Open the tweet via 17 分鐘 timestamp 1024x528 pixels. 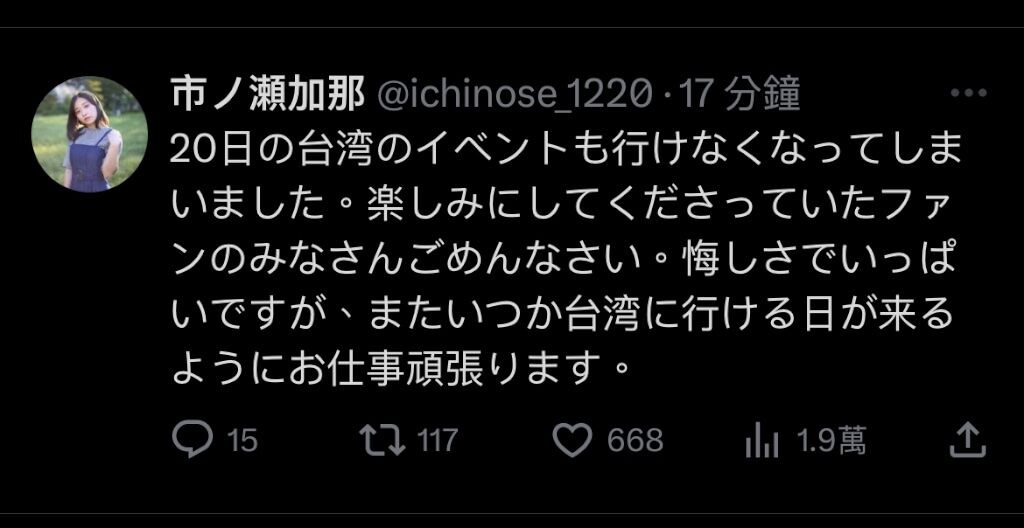(x=740, y=96)
